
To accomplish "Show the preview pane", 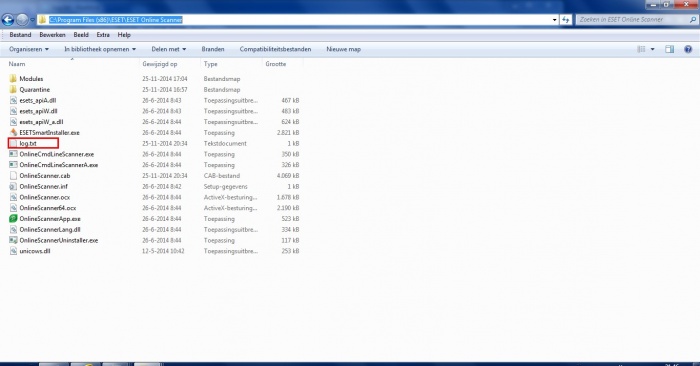I will click(x=669, y=49).
